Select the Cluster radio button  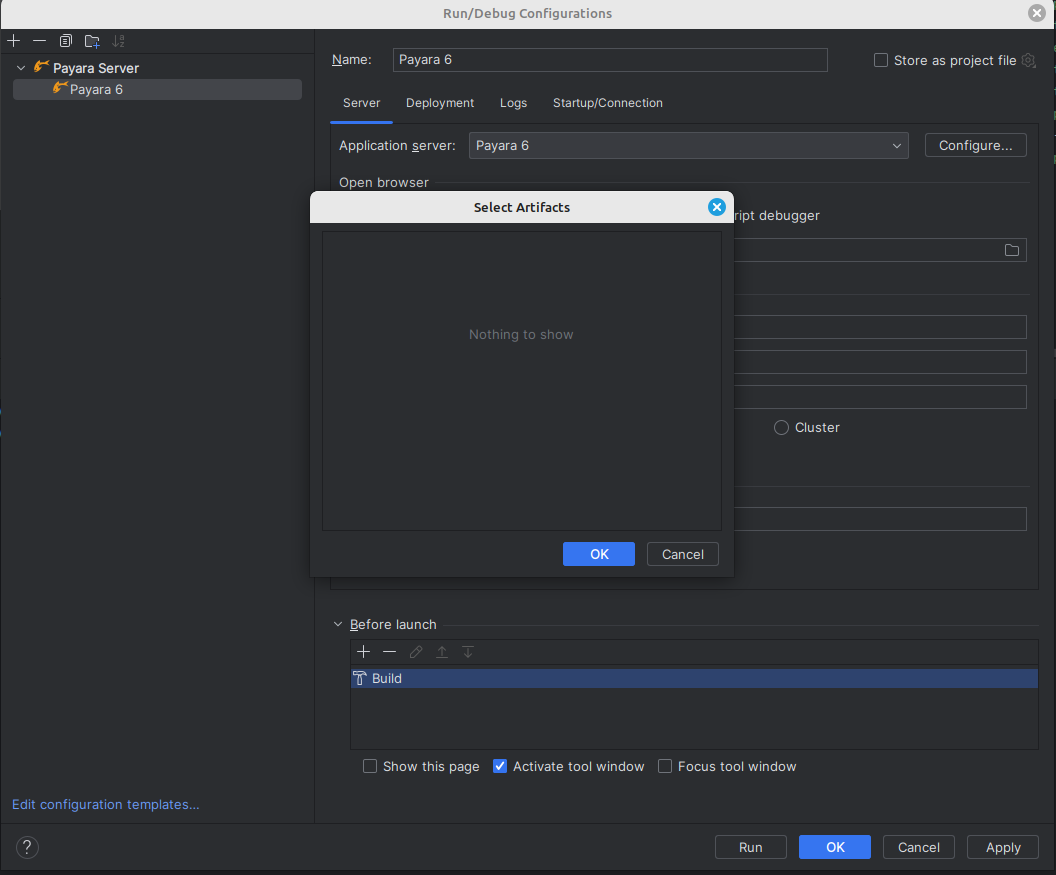[782, 427]
